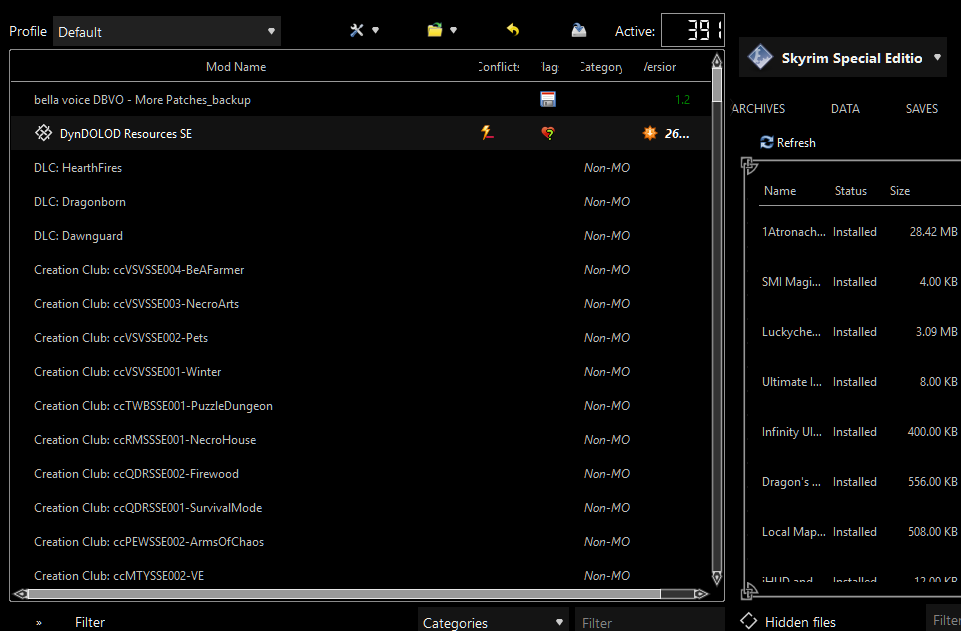The height and width of the screenshot is (631, 961).
Task: Click the Refresh button in downloads
Action: coord(788,142)
